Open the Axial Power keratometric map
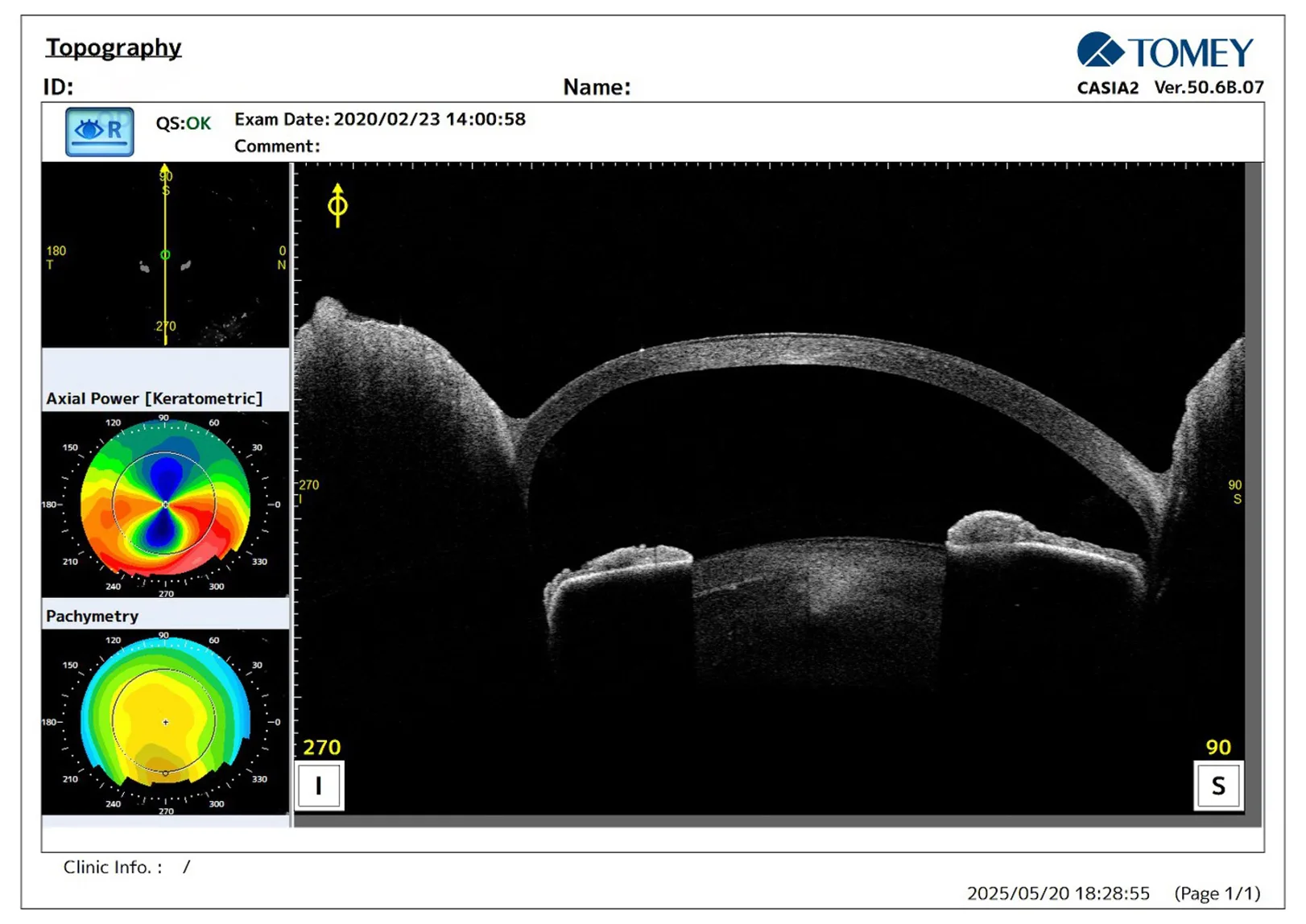Viewport: 1306px width, 924px height. click(x=165, y=505)
